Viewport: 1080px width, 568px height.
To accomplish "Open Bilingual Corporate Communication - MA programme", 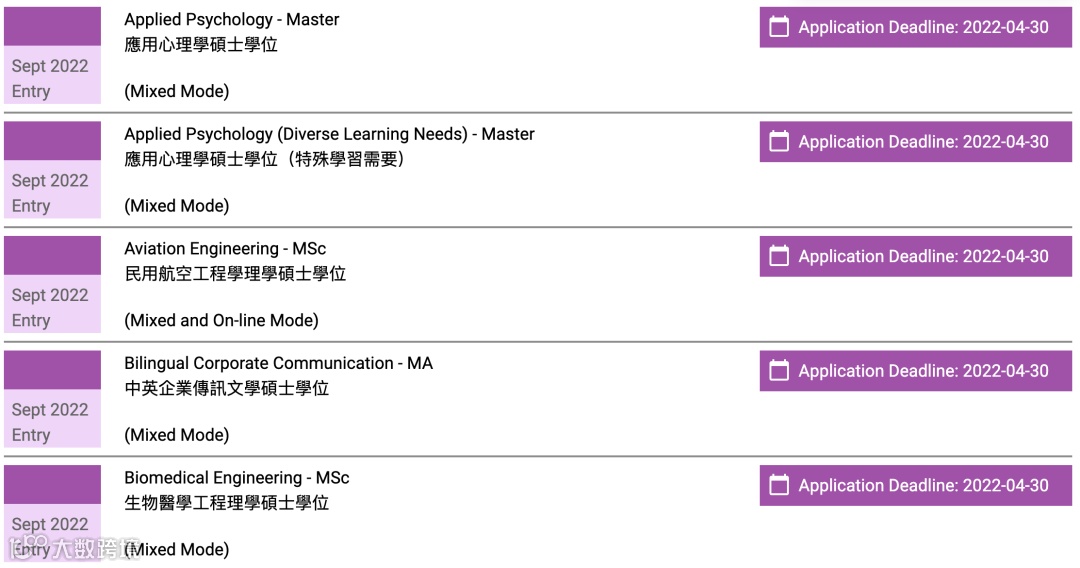I will pyautogui.click(x=278, y=363).
